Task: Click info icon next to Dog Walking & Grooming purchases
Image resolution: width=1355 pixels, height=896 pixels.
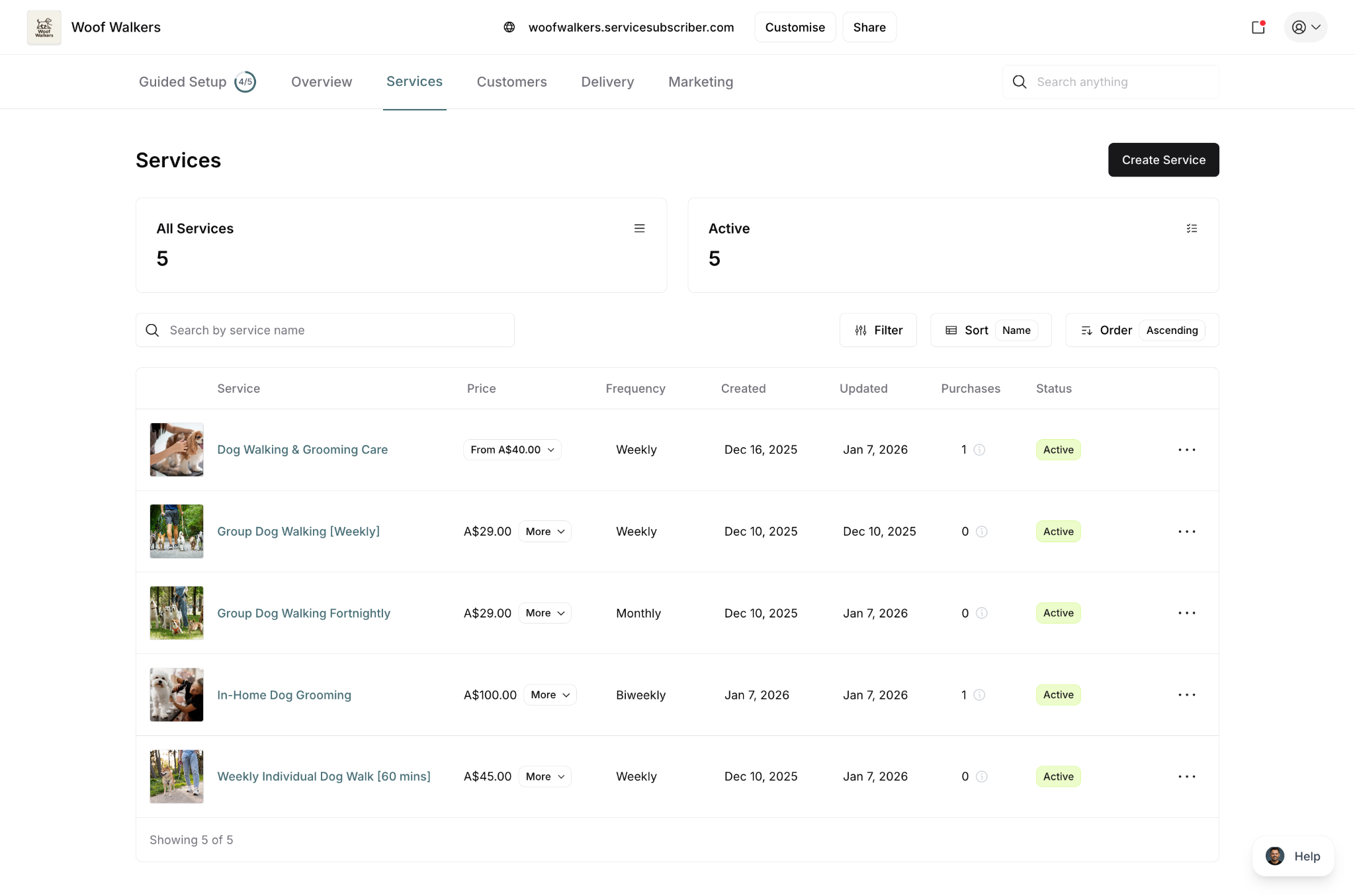Action: [x=979, y=450]
